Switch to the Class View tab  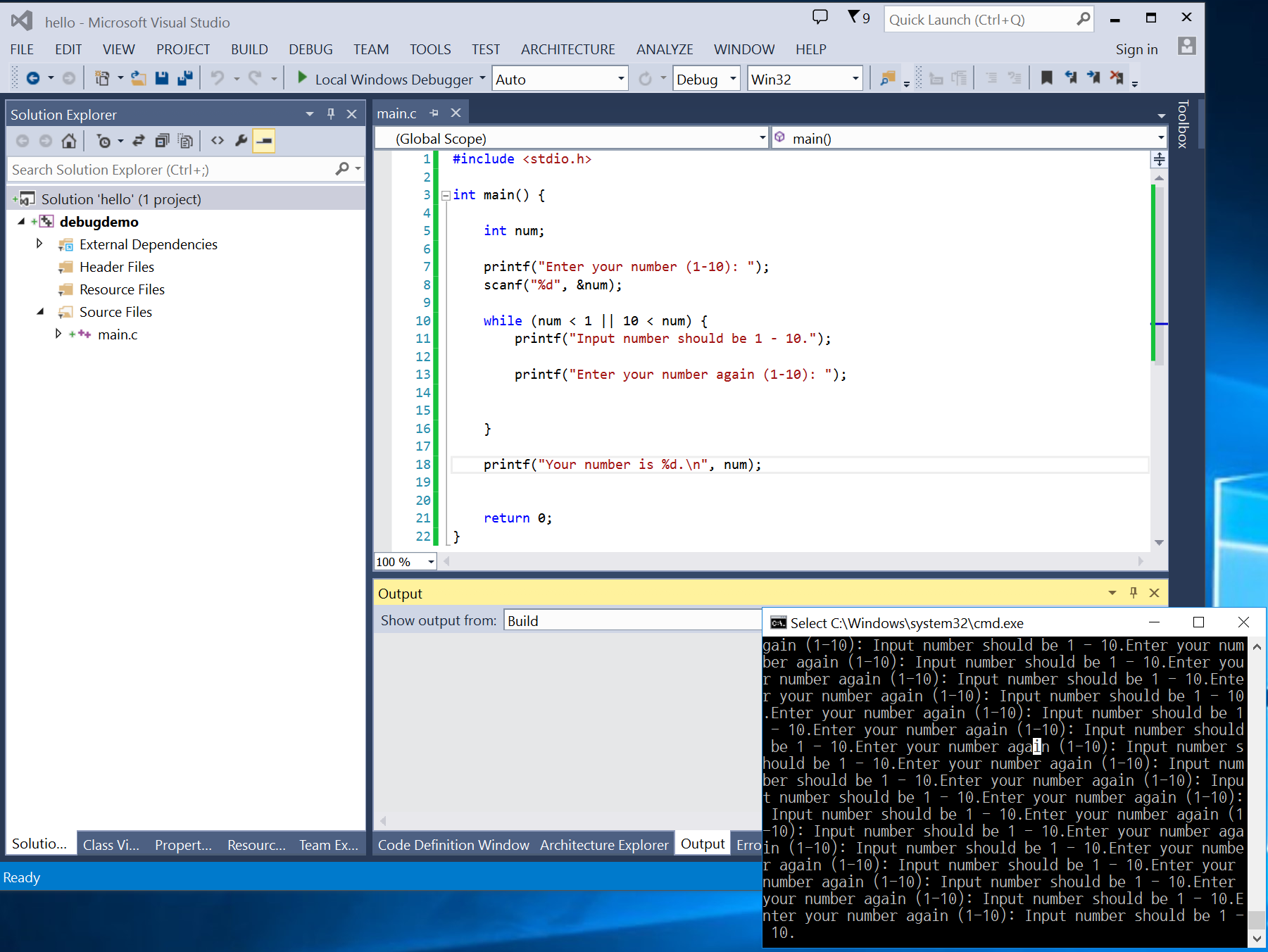[111, 844]
